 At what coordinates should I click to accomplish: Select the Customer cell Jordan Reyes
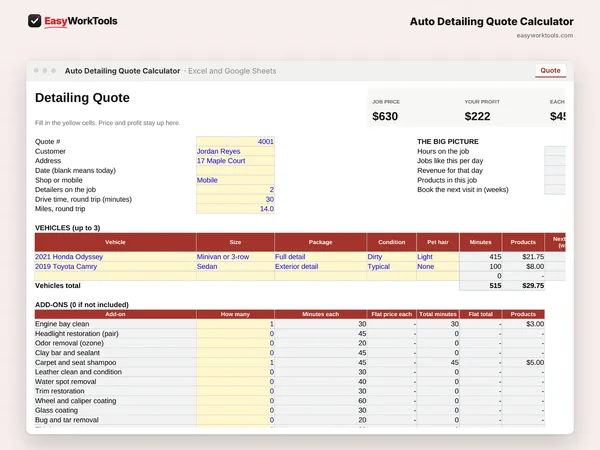click(x=235, y=151)
